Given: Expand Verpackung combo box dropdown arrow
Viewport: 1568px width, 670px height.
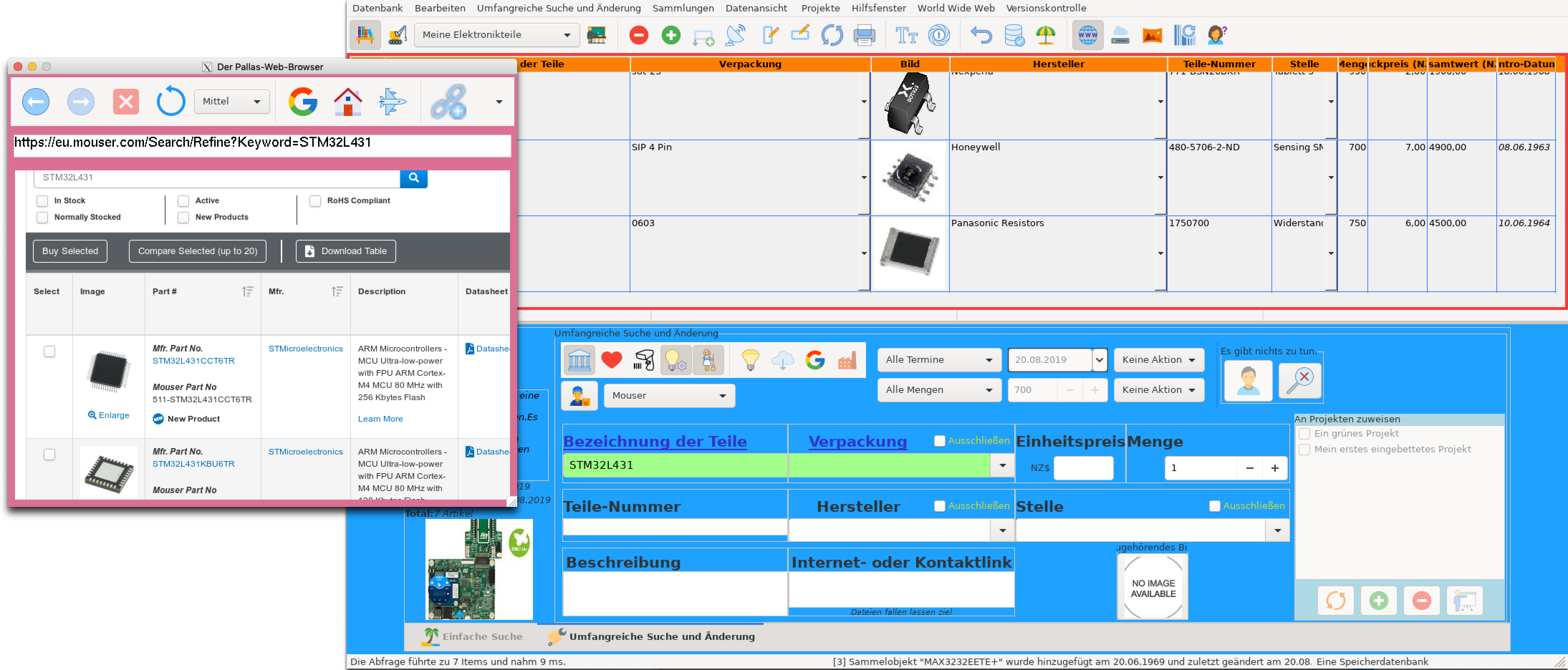Looking at the screenshot, I should 1002,466.
